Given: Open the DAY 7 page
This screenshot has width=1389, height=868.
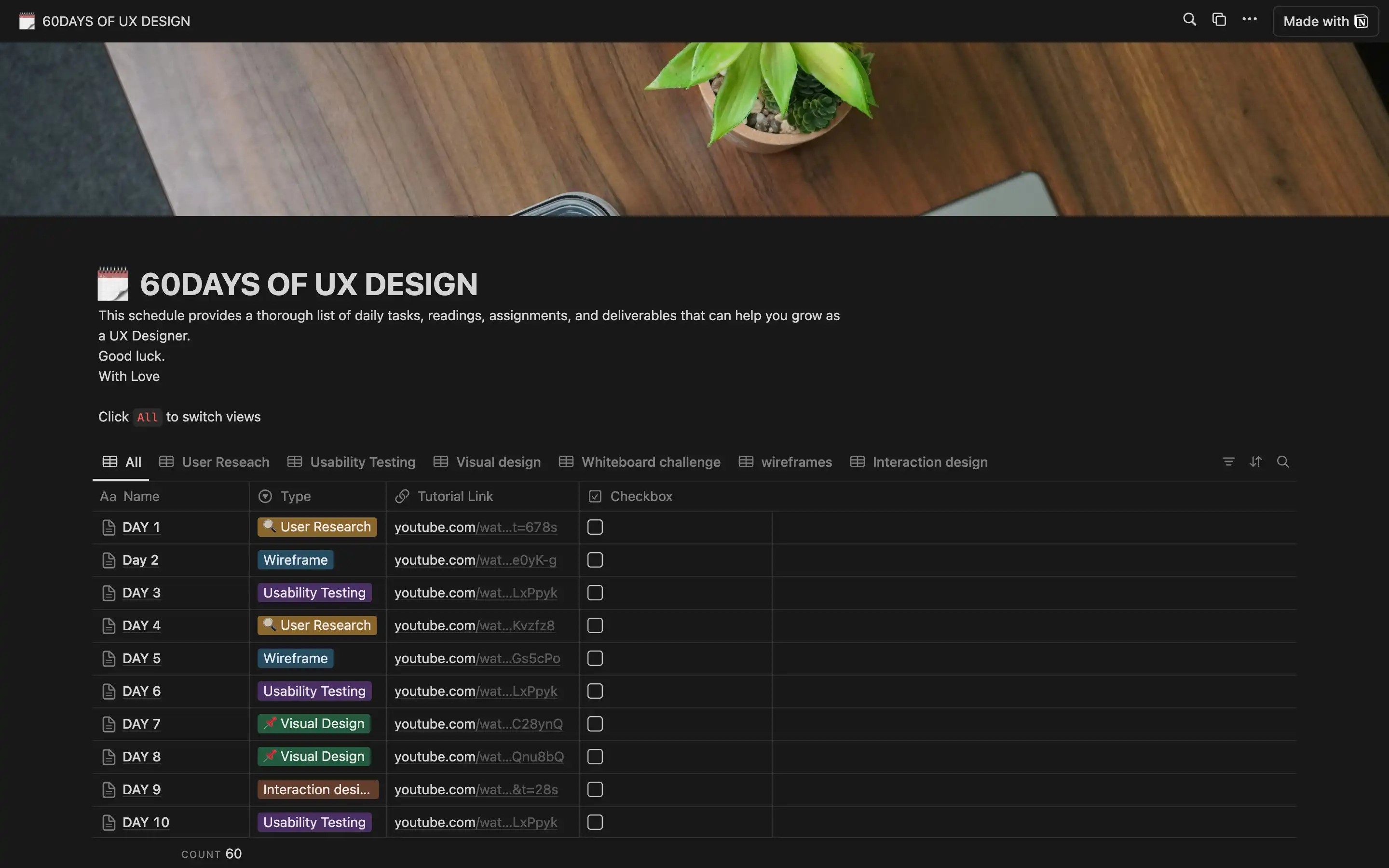Looking at the screenshot, I should 141,723.
